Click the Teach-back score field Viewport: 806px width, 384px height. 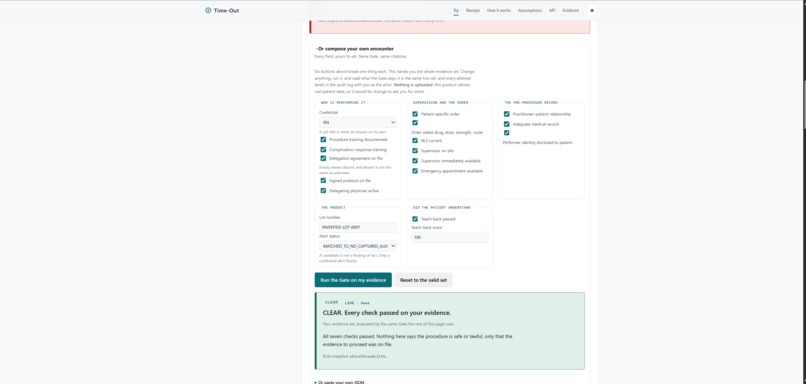(x=449, y=237)
